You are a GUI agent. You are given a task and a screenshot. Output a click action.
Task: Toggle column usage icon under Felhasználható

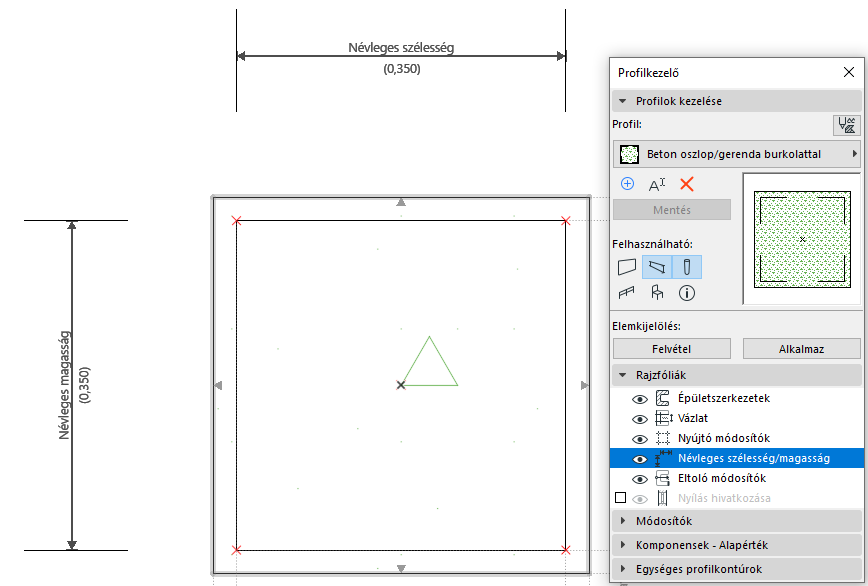click(687, 267)
